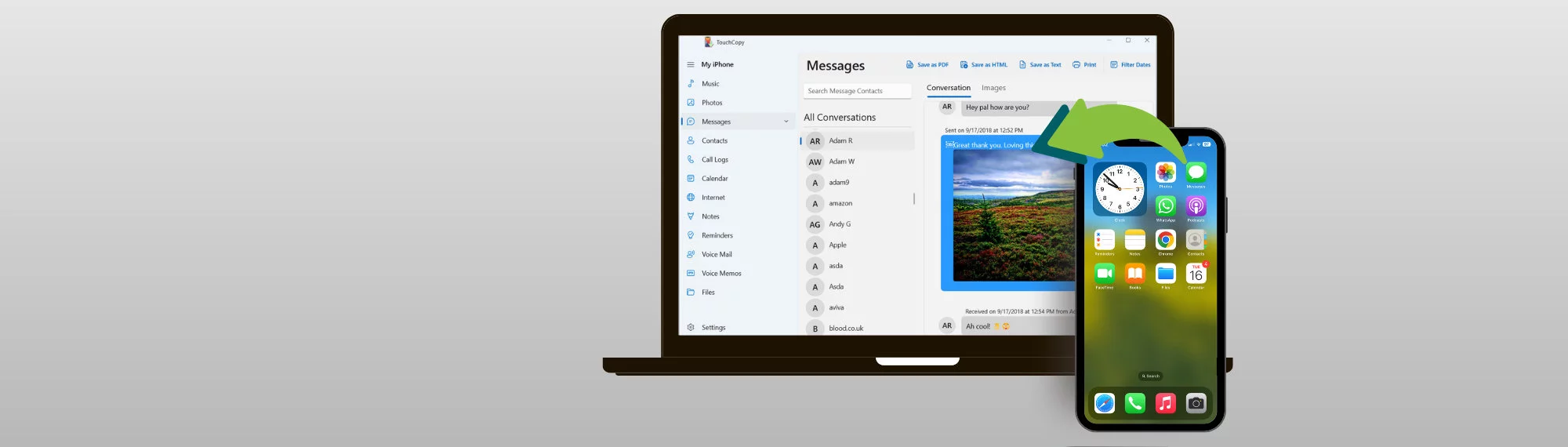Tap the Reminders app on the iPhone
Image resolution: width=1568 pixels, height=447 pixels.
point(1105,240)
